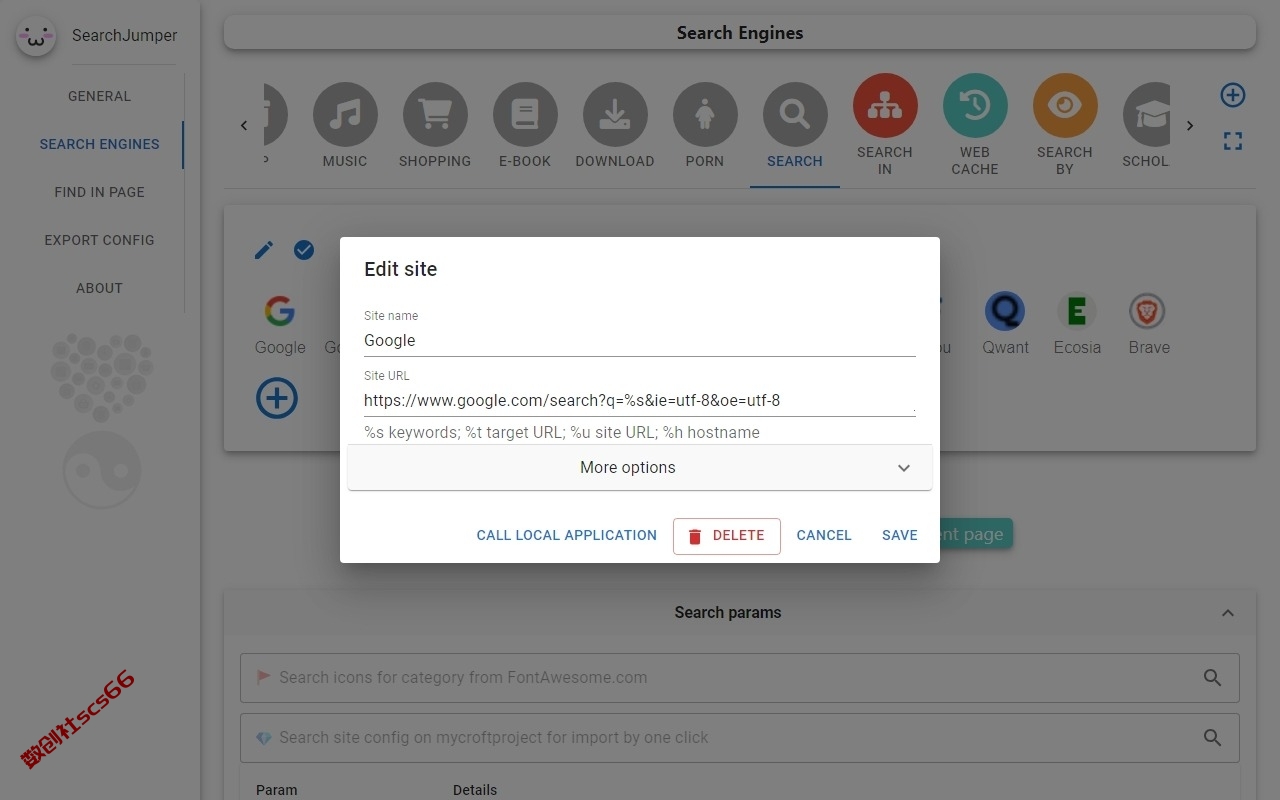The height and width of the screenshot is (800, 1280).
Task: Focus the FontAwesome icon search field
Action: [x=740, y=678]
